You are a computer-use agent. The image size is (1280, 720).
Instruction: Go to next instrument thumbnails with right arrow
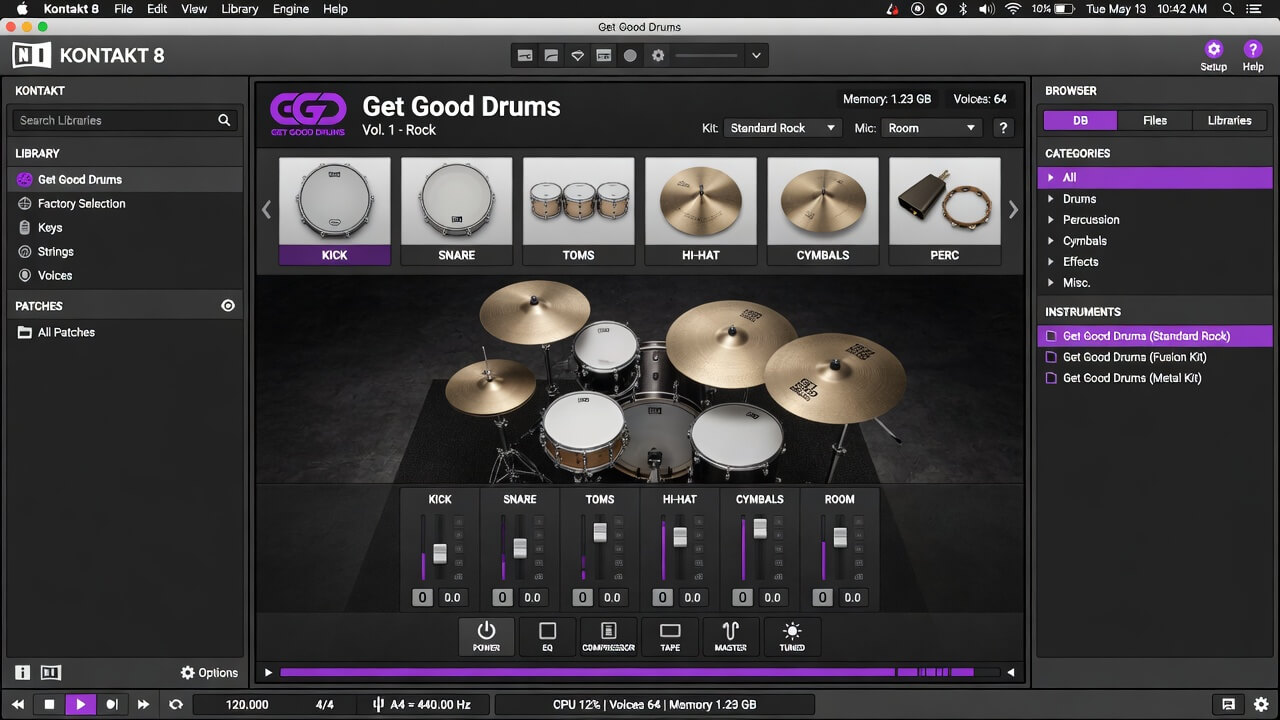[x=1013, y=210]
